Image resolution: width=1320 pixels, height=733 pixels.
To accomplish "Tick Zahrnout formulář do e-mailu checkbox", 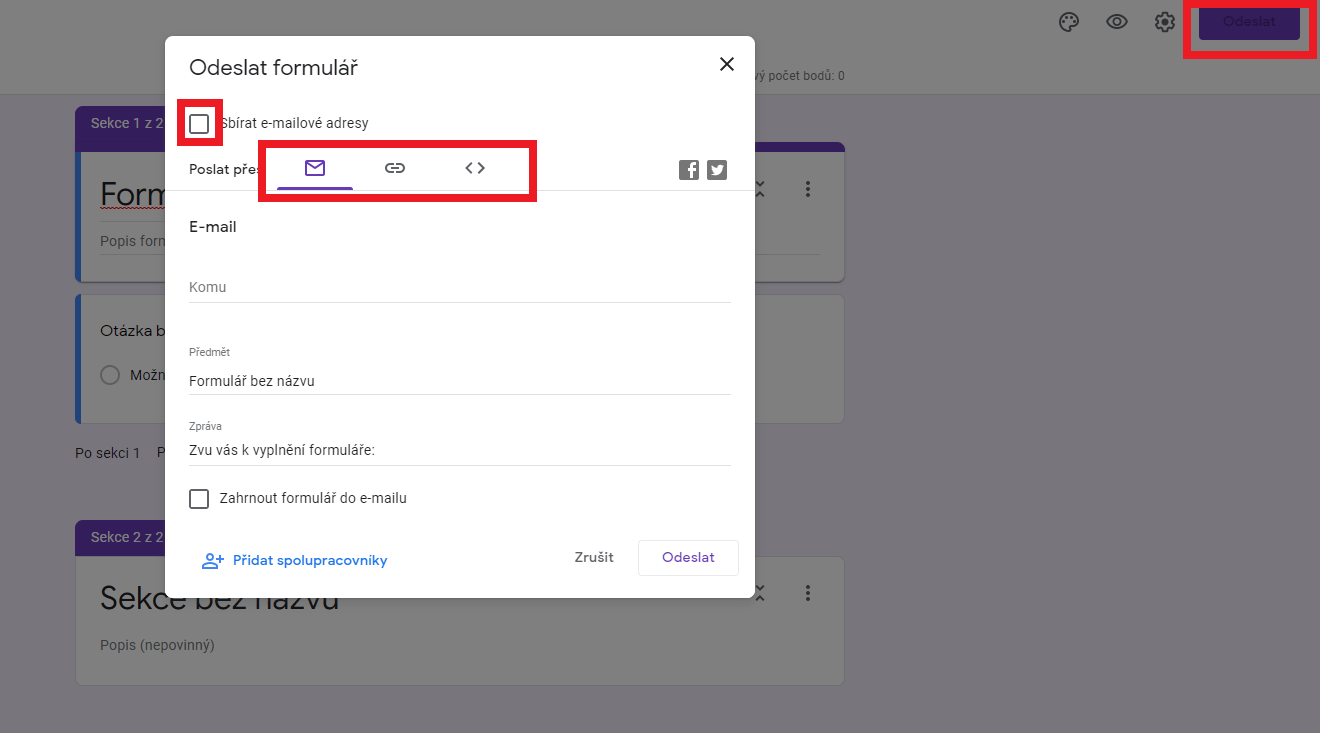I will (x=199, y=498).
